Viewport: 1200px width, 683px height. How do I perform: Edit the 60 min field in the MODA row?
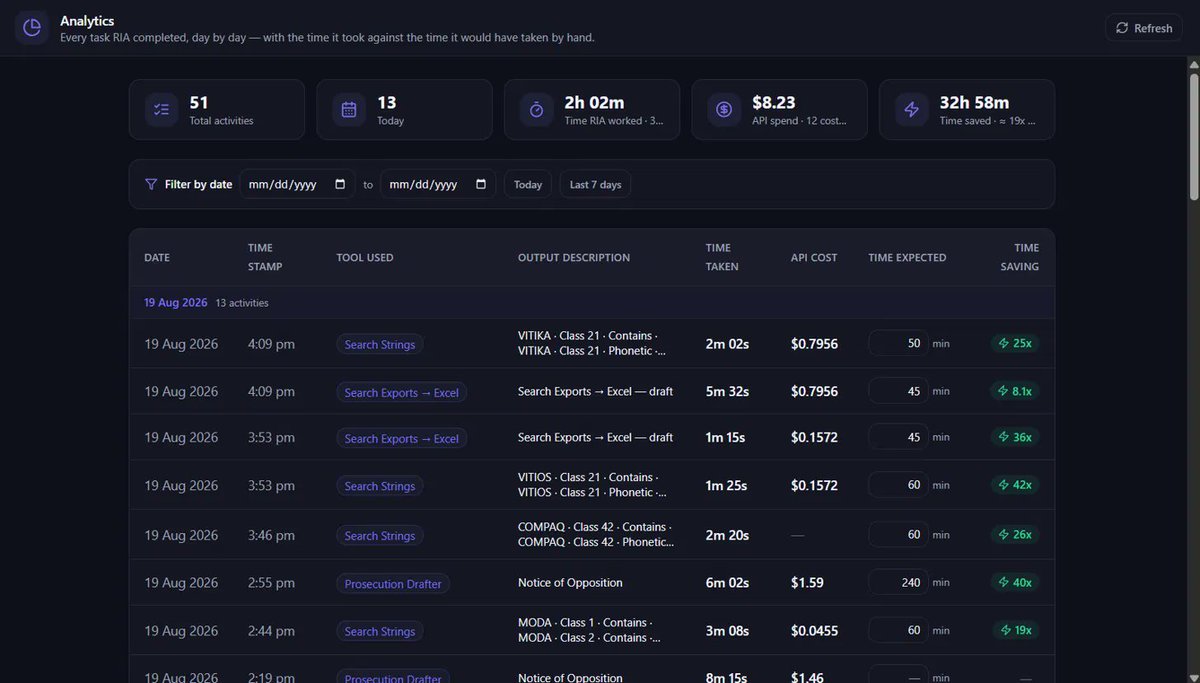pos(898,630)
